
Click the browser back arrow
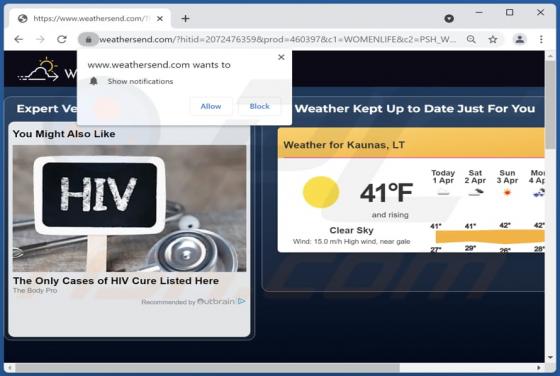click(19, 39)
